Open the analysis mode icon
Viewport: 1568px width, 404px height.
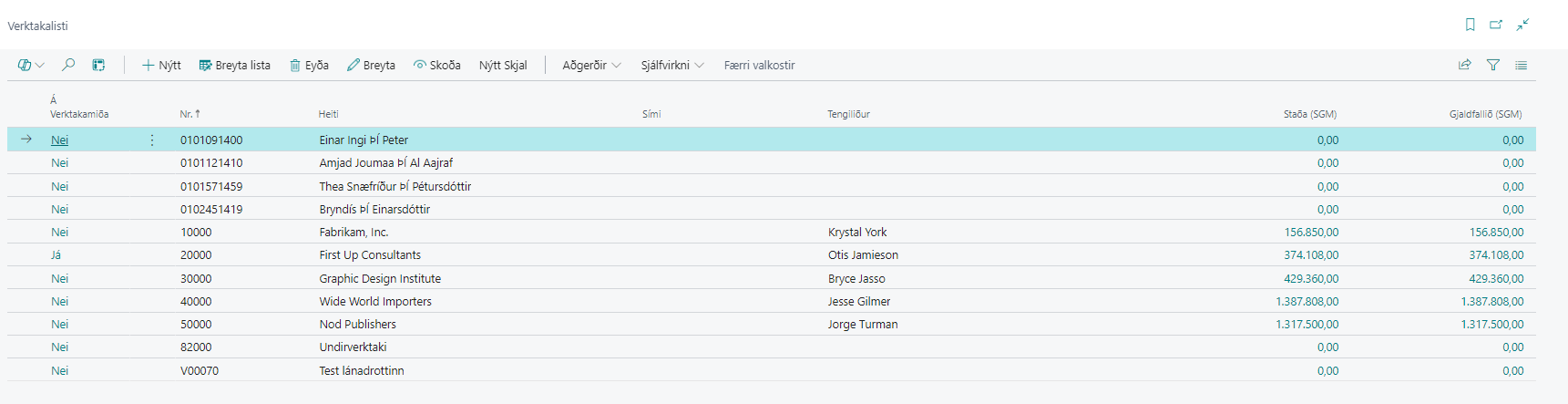(x=98, y=65)
